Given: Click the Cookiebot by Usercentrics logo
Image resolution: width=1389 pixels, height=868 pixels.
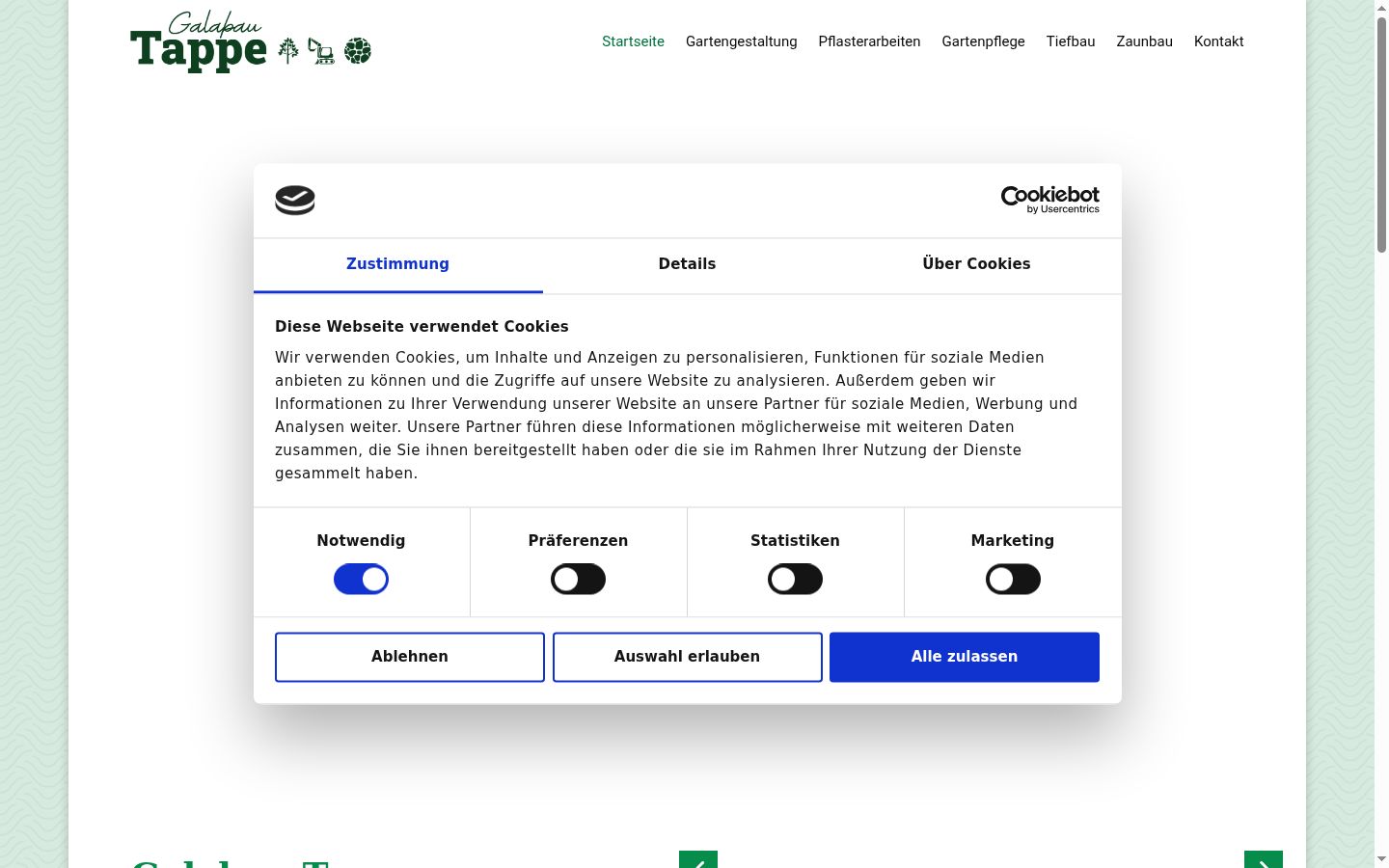Looking at the screenshot, I should 1049,200.
